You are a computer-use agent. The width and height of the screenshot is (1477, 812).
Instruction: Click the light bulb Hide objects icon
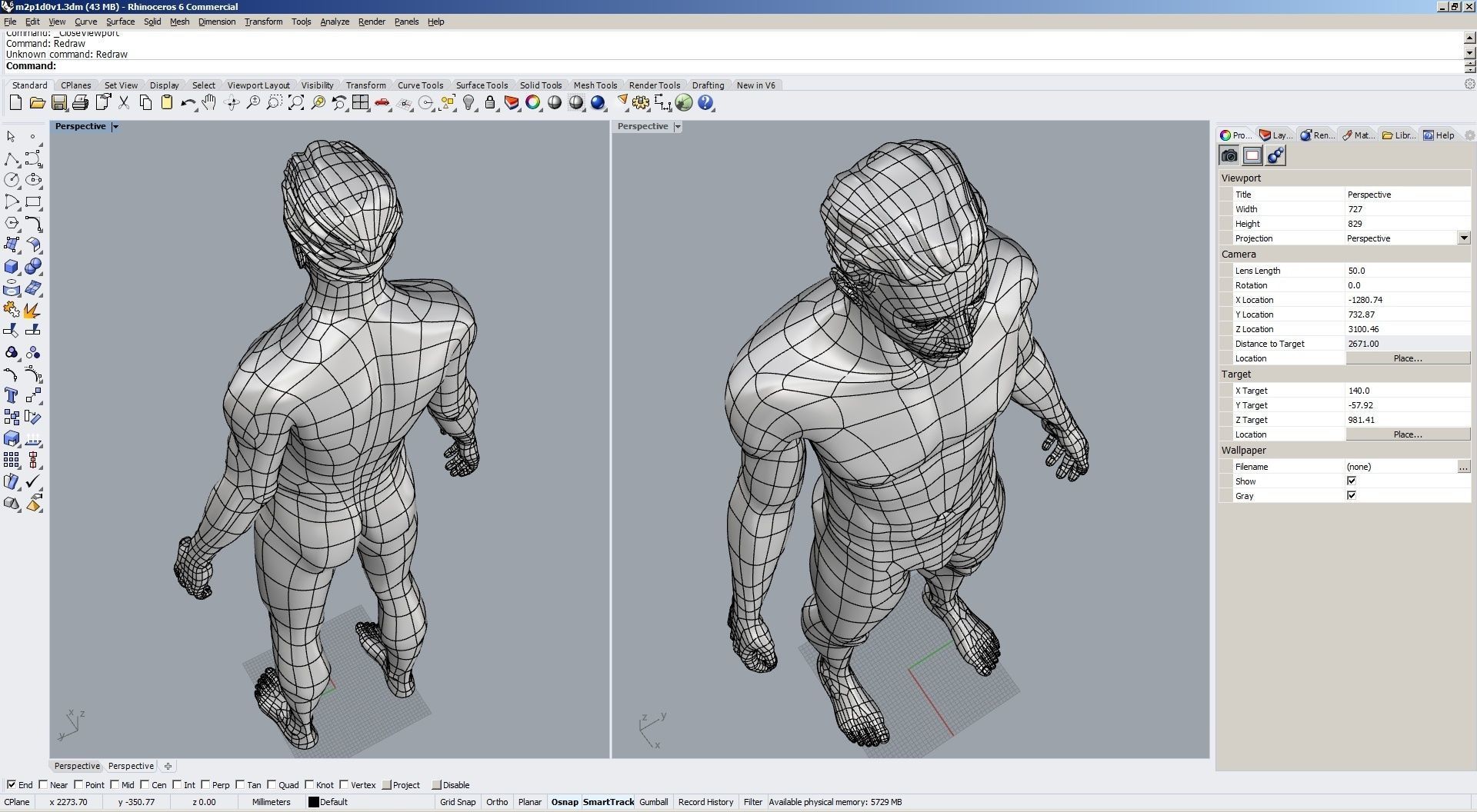tap(468, 102)
